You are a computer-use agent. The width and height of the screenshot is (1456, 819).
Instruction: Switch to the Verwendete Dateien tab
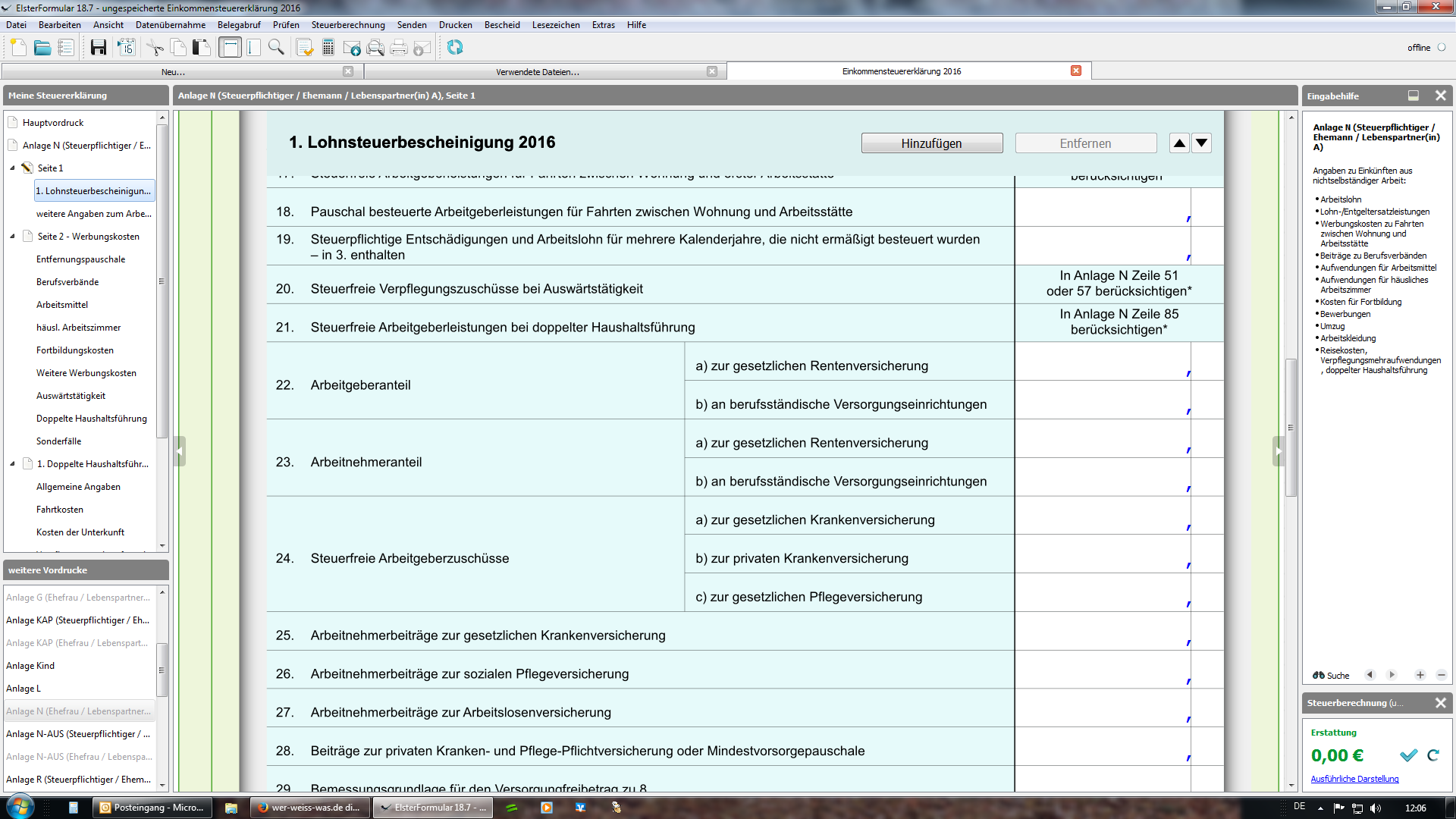[x=538, y=72]
